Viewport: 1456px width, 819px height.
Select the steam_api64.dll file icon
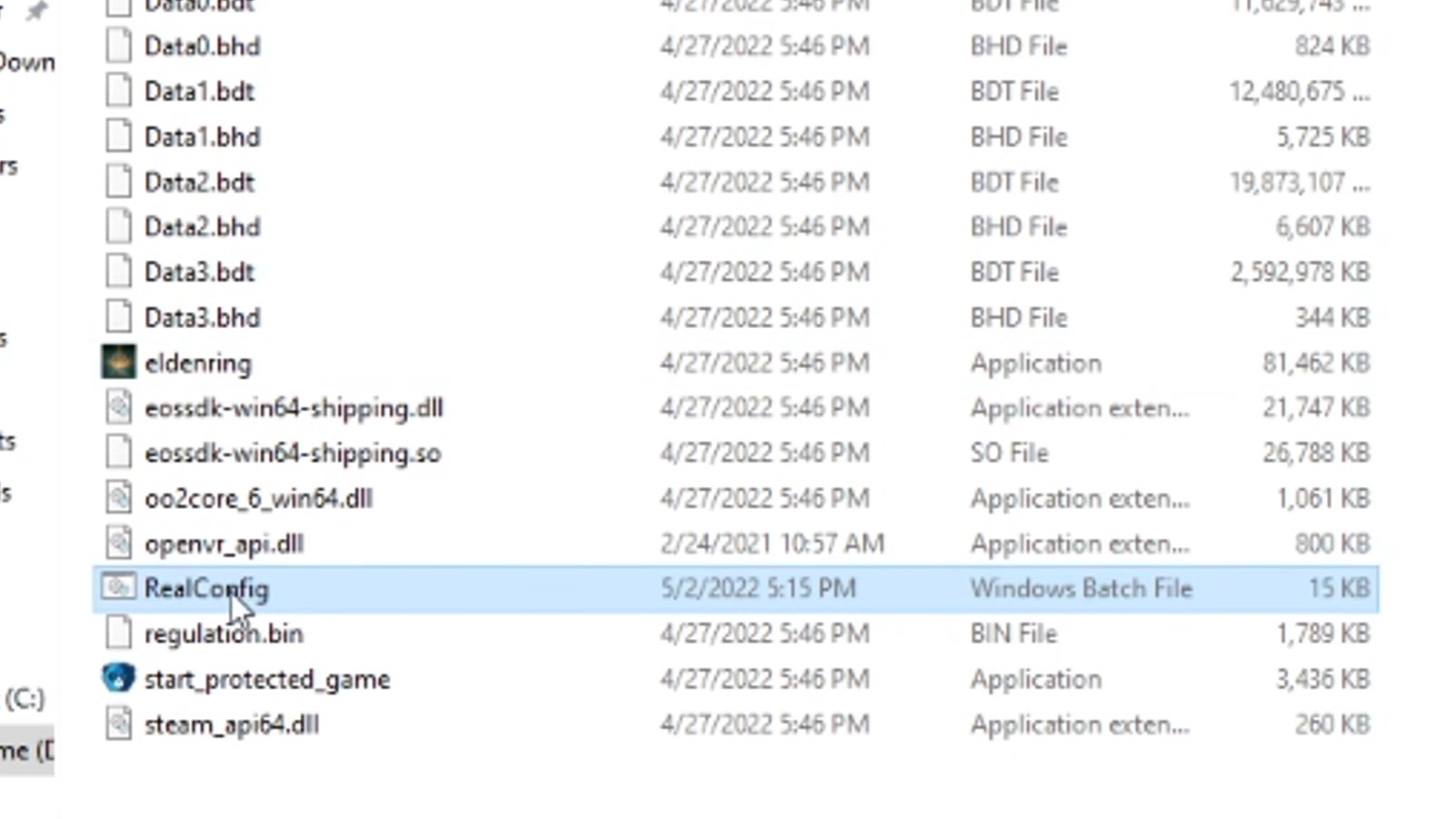coord(118,724)
